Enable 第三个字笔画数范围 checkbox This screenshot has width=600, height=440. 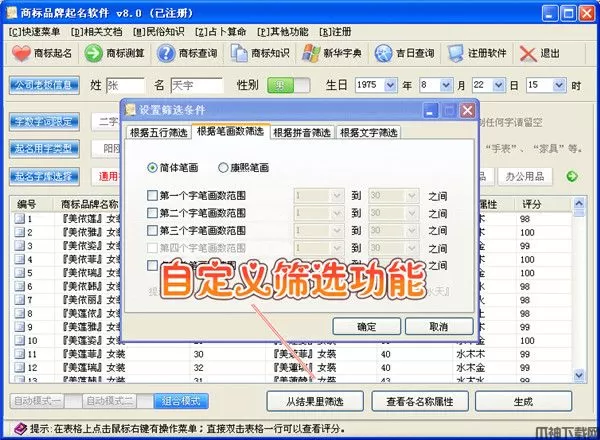pyautogui.click(x=152, y=230)
